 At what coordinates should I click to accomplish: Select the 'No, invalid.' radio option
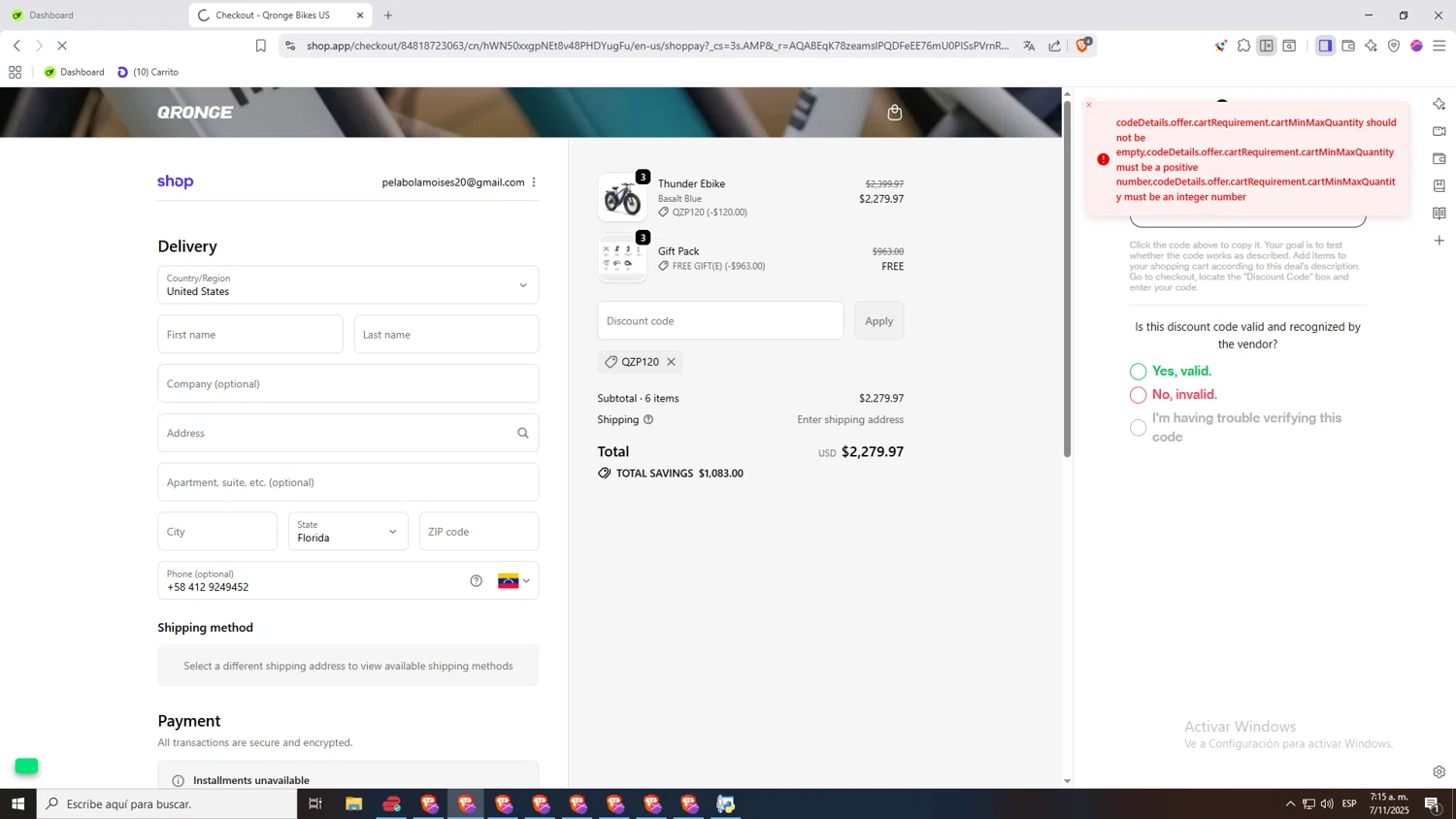pos(1139,395)
